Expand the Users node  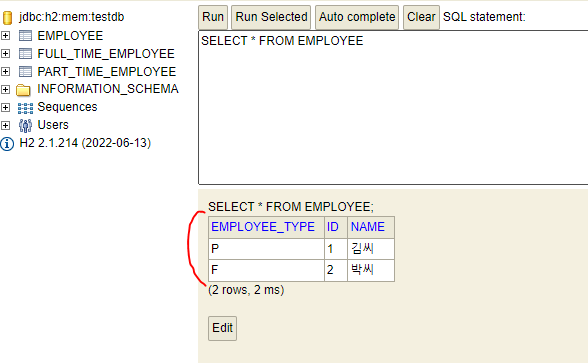pyautogui.click(x=5, y=125)
